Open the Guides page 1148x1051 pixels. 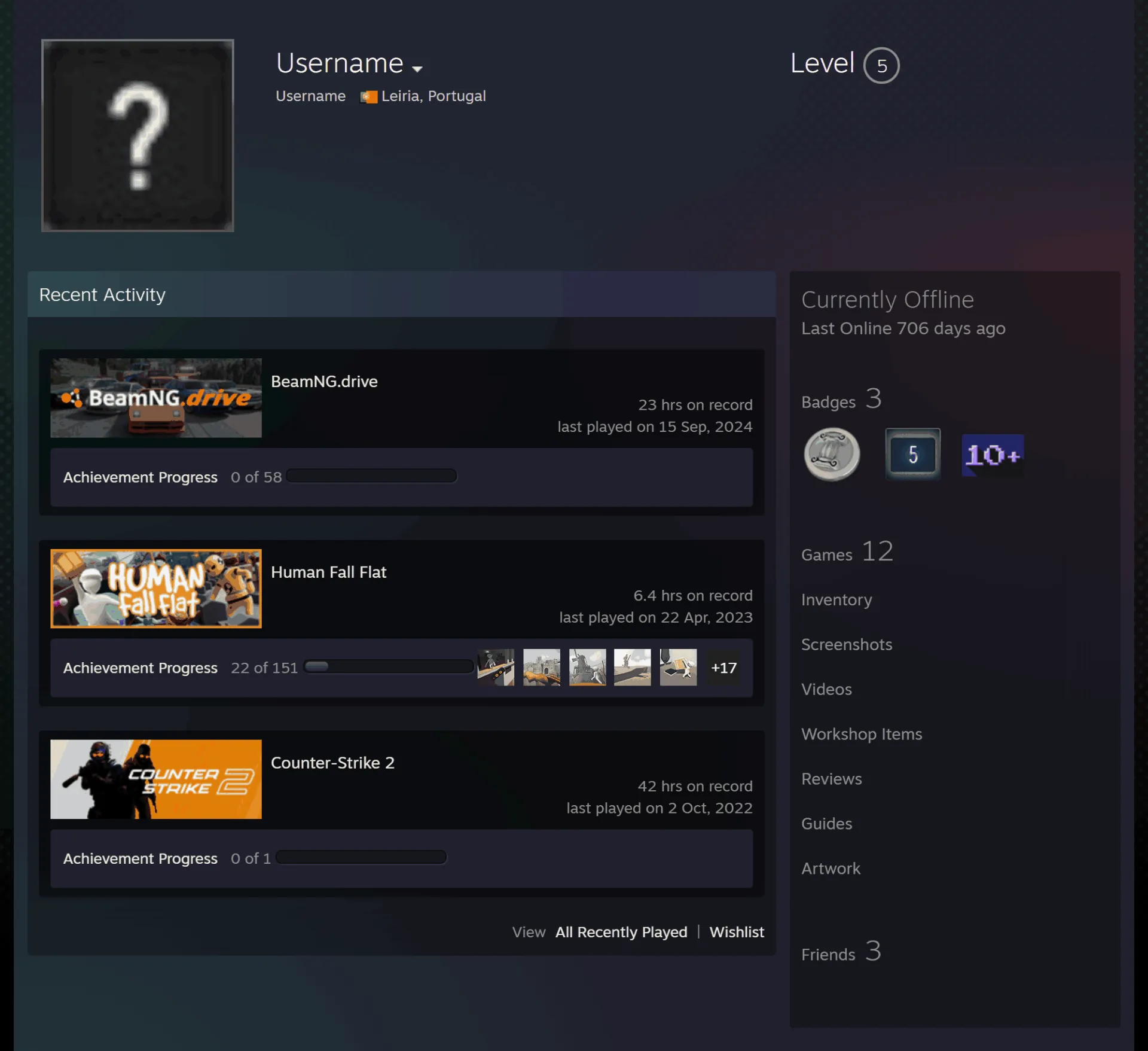click(826, 824)
